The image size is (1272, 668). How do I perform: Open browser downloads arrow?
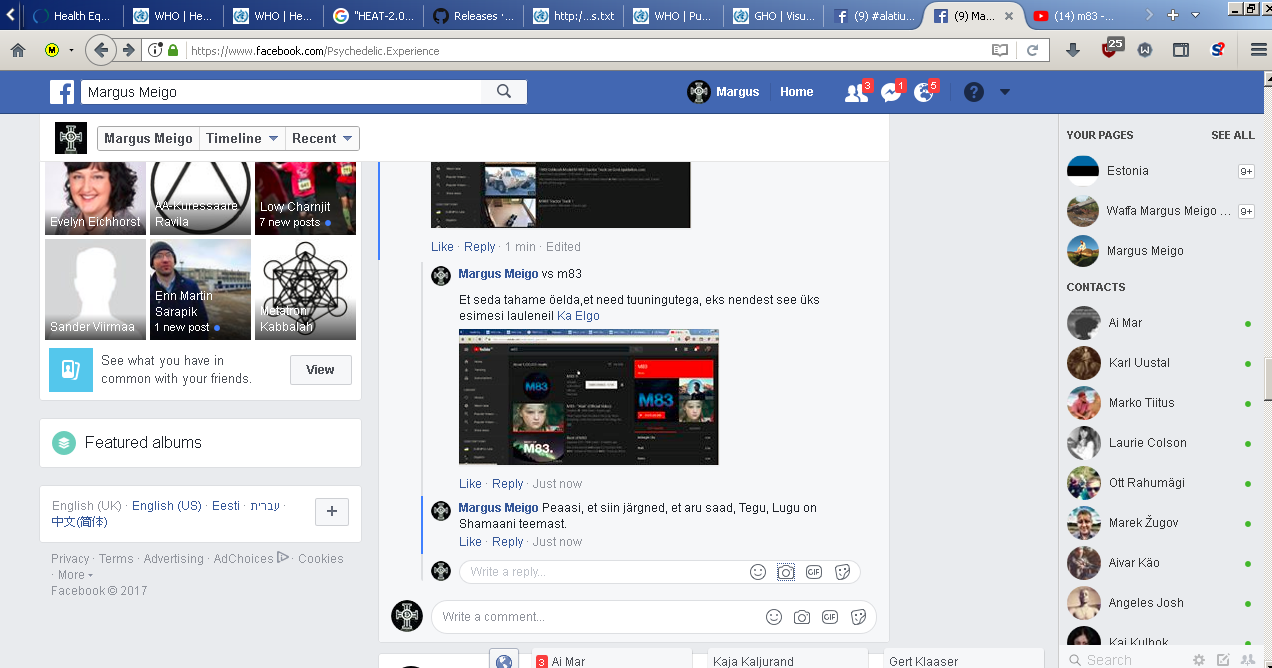(x=1073, y=50)
